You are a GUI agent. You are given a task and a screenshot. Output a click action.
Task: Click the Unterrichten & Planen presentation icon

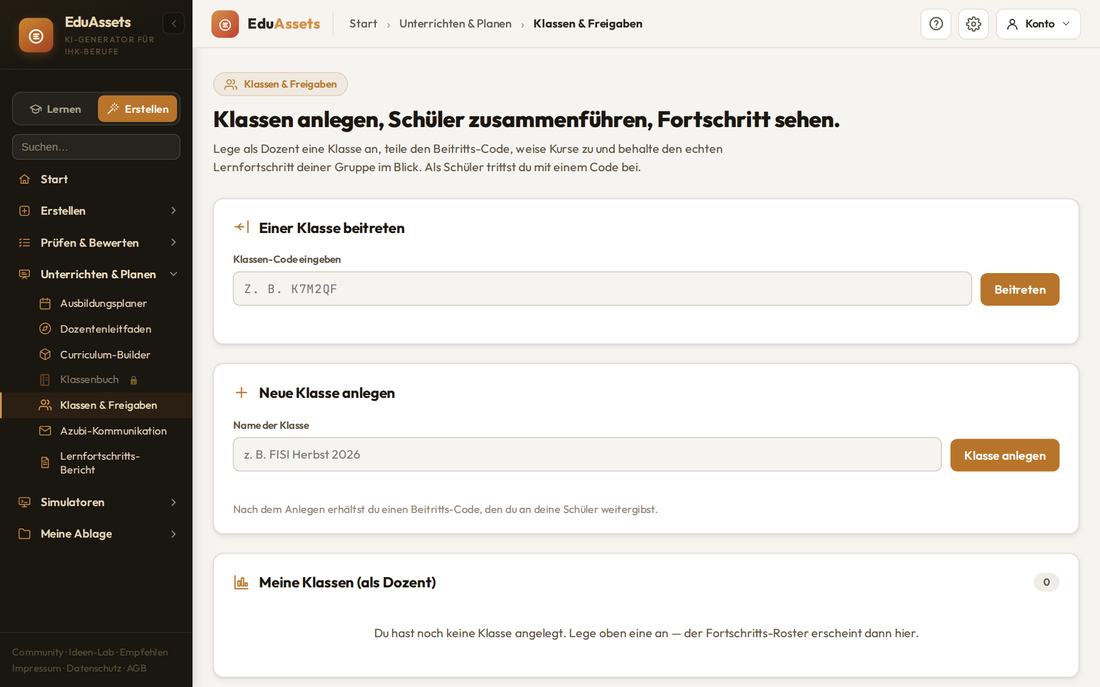[25, 274]
